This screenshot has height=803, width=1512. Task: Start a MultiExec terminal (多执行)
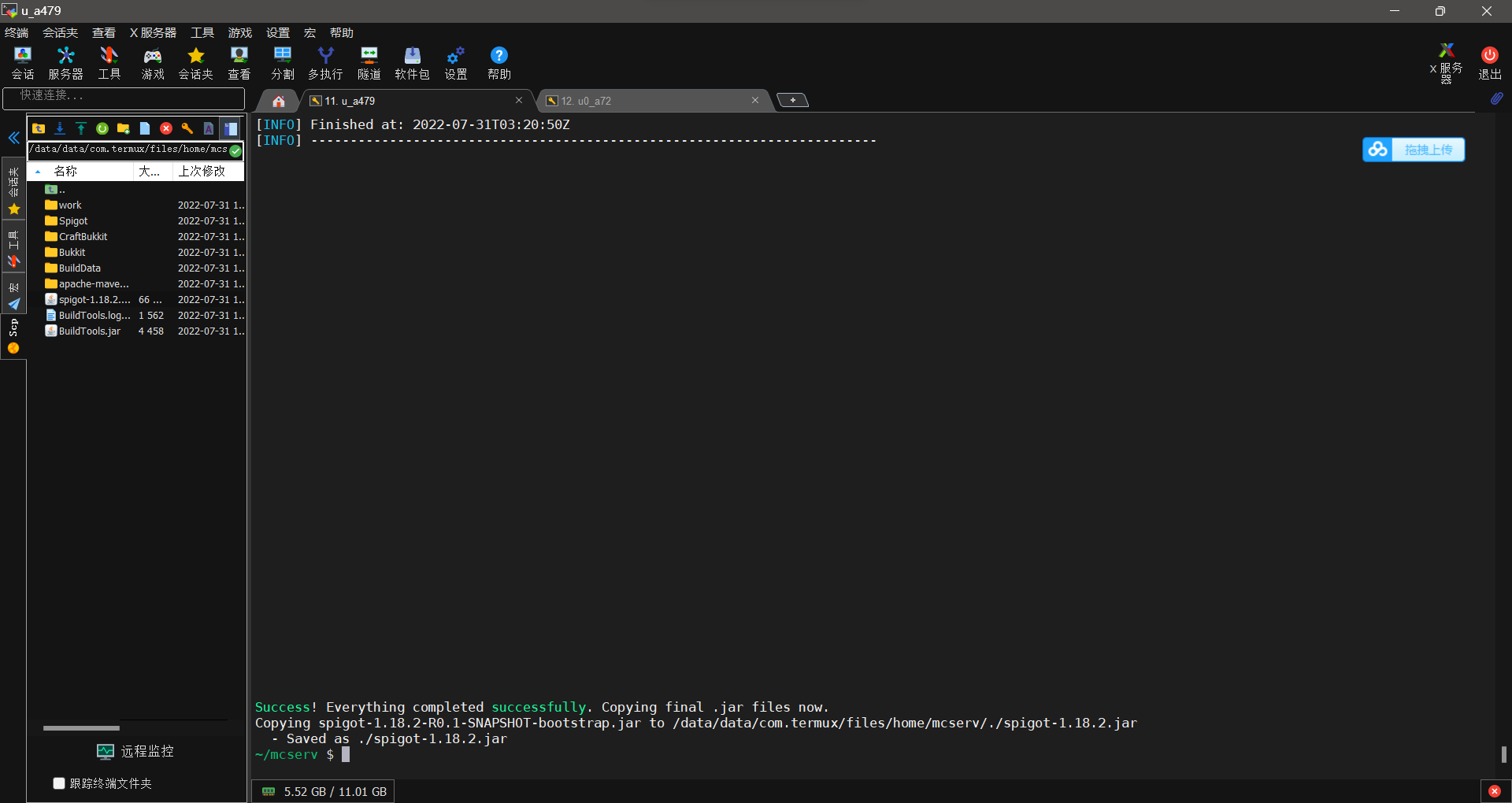(325, 62)
